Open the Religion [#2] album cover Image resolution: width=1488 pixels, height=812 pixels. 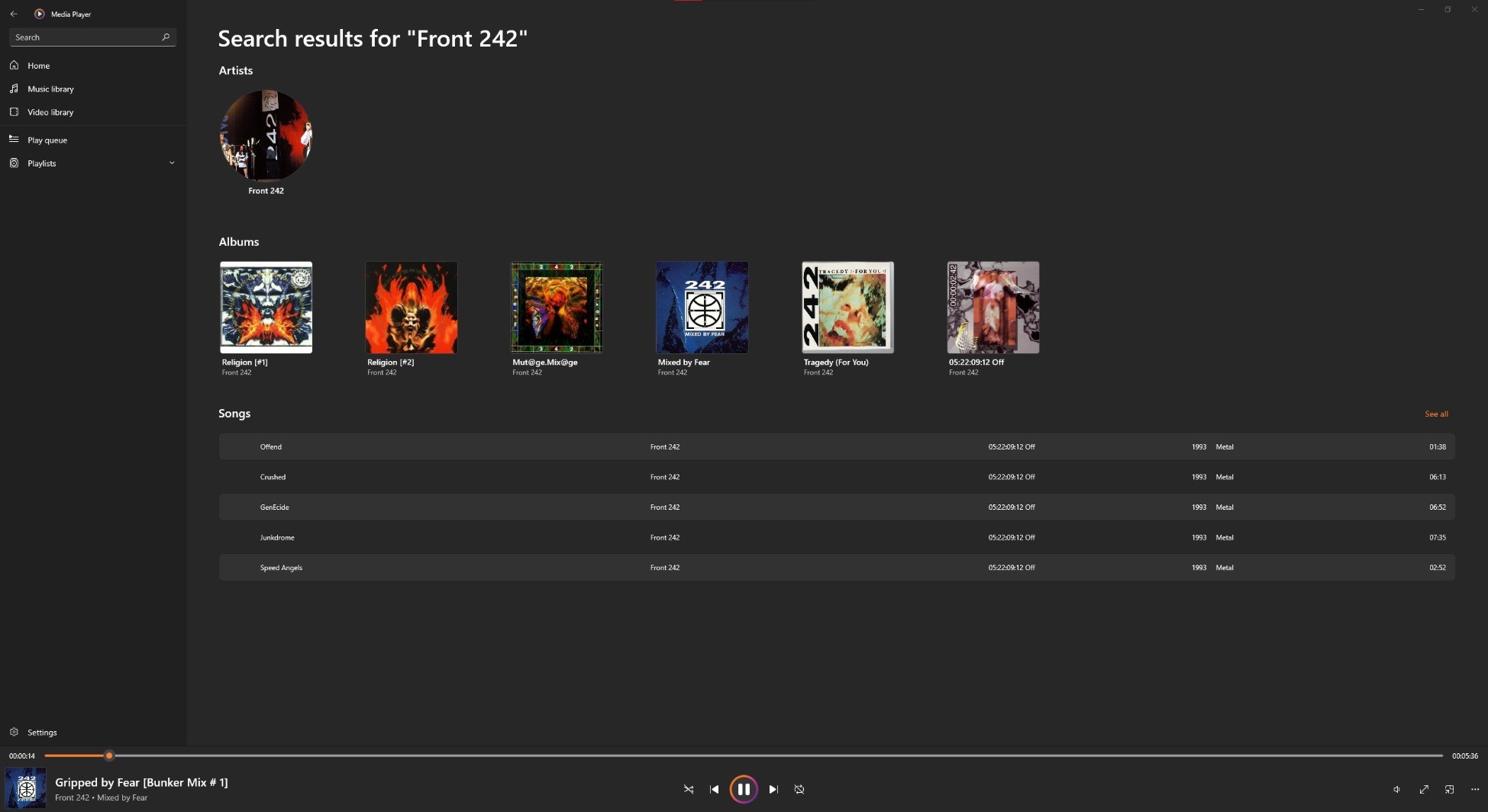412,308
